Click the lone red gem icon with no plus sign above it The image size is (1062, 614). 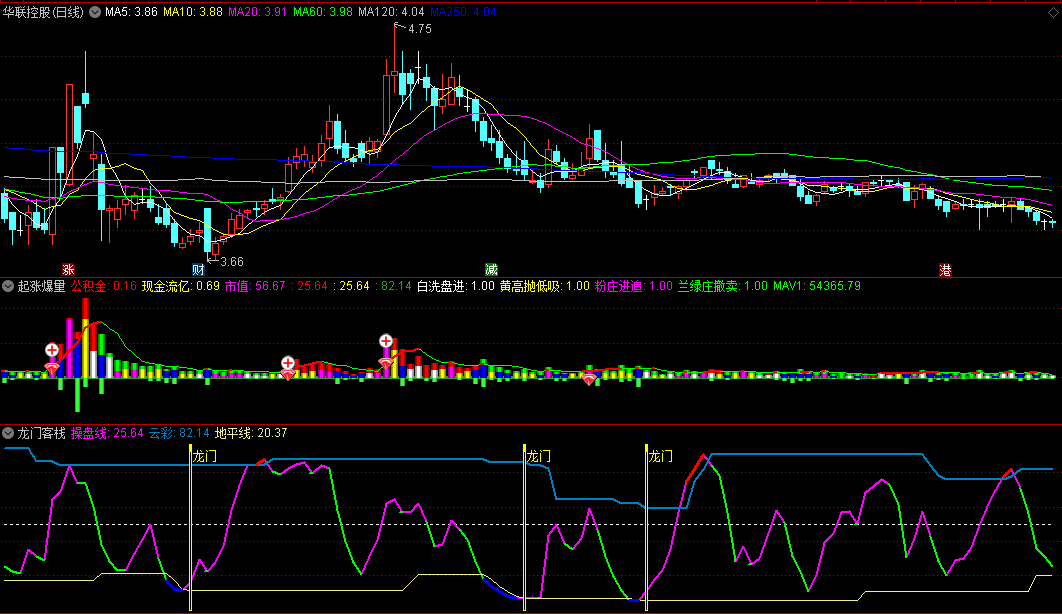point(589,380)
